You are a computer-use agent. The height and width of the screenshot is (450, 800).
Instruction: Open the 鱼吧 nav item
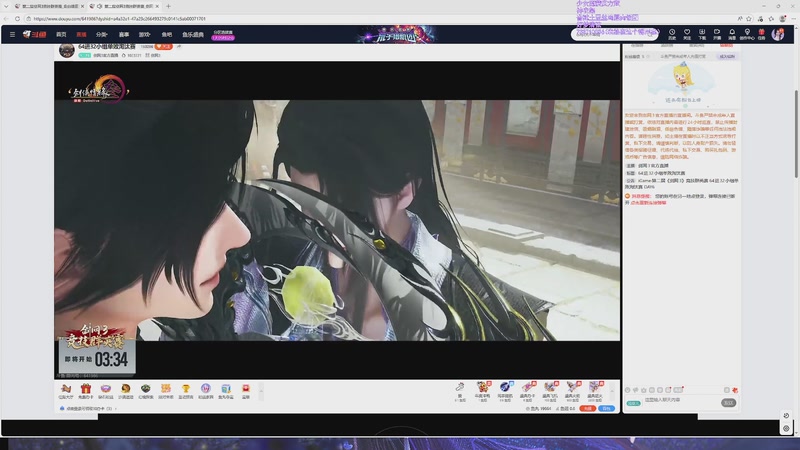(167, 35)
